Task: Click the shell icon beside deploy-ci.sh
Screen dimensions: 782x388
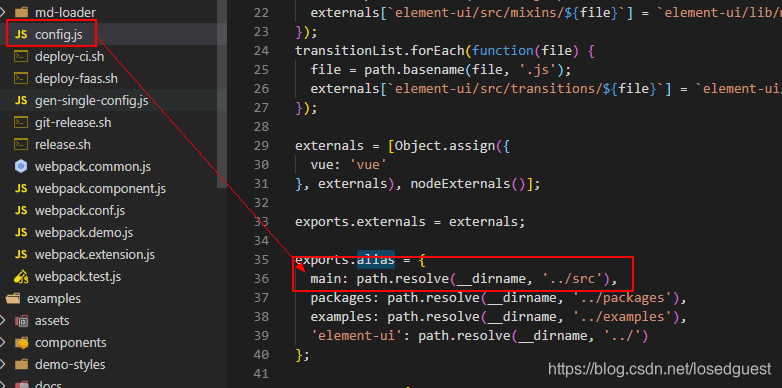Action: coord(21,56)
